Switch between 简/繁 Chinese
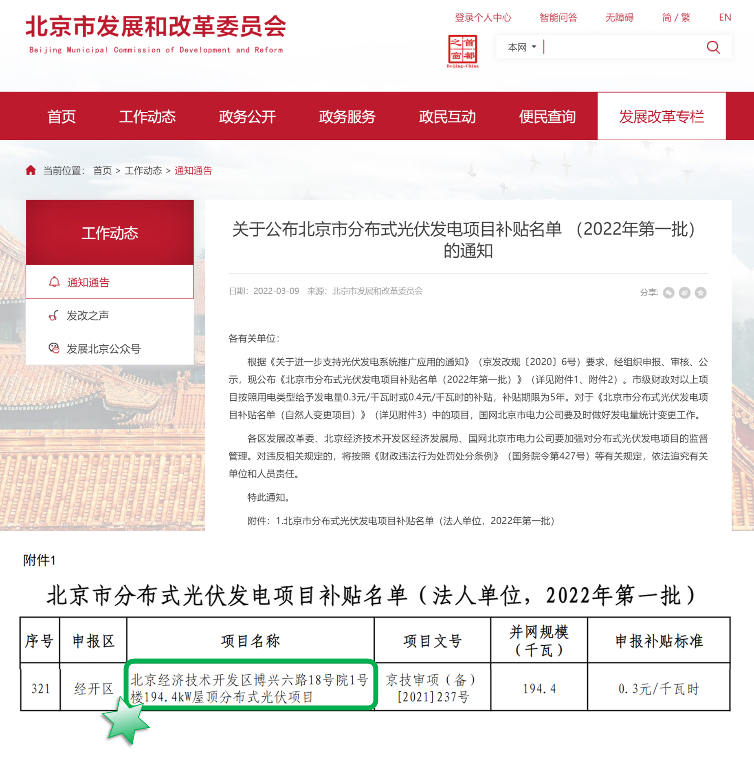754x766 pixels. coord(676,18)
